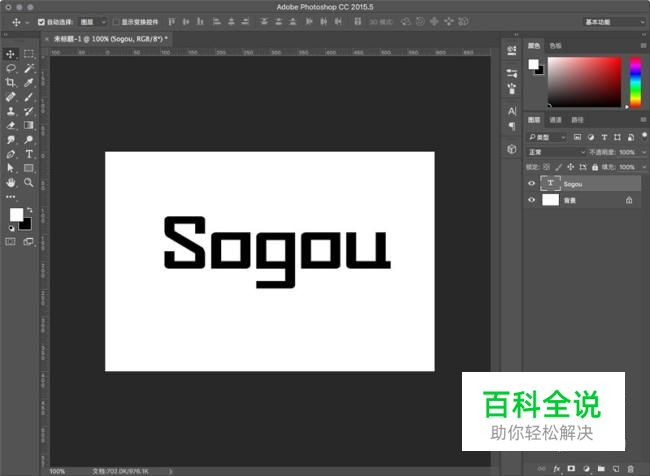Change screen mode at the toolbox bottom

[x=29, y=241]
